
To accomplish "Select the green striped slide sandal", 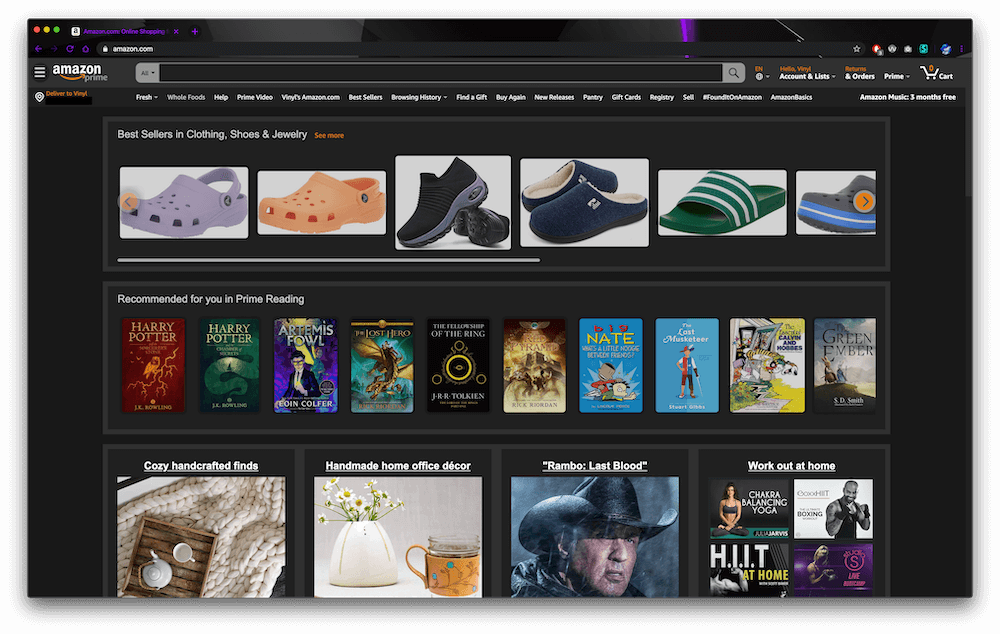I will (722, 202).
